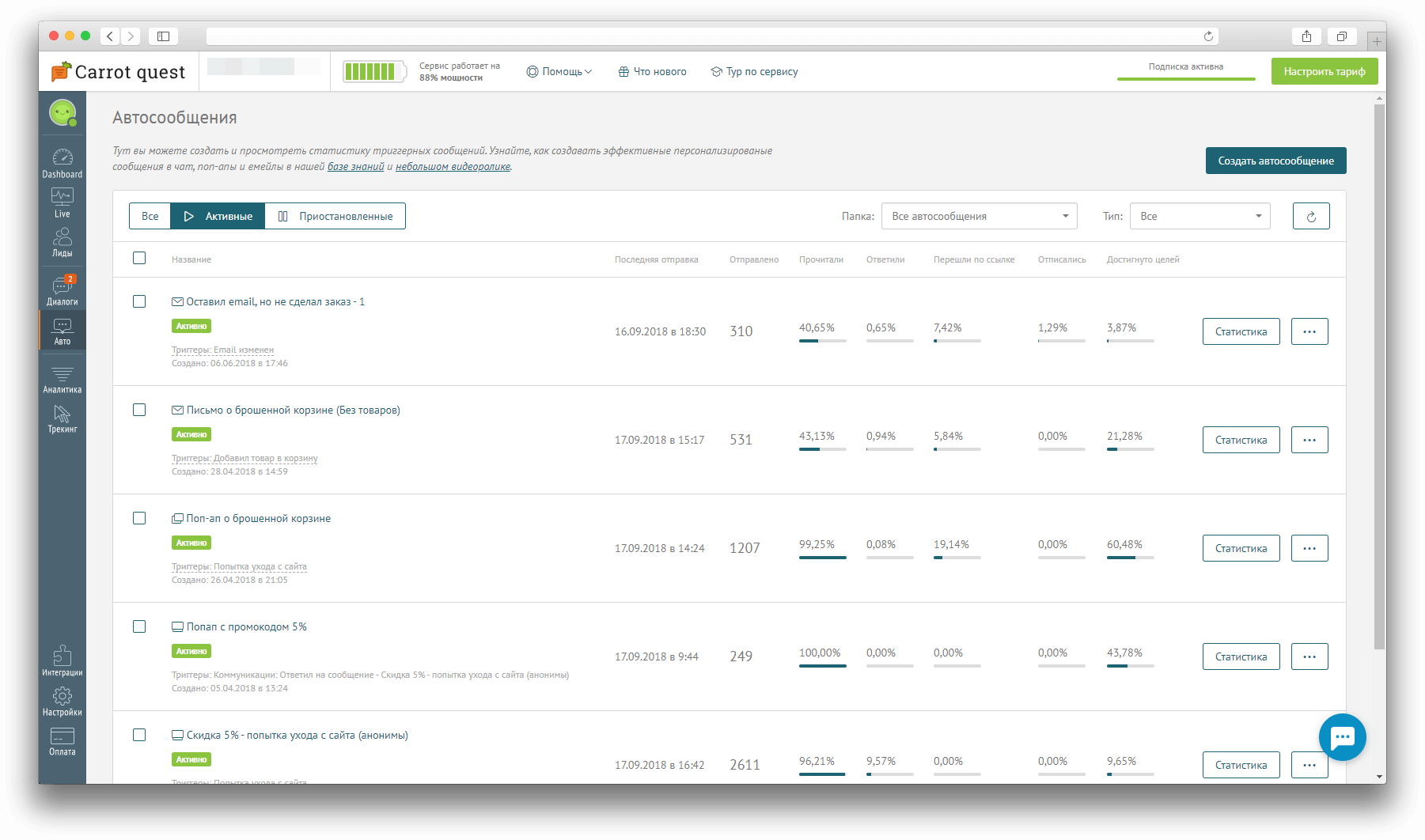Open Статистика for Письмо о брошенной корзине
Screen dimensions: 1425x840
[1241, 440]
